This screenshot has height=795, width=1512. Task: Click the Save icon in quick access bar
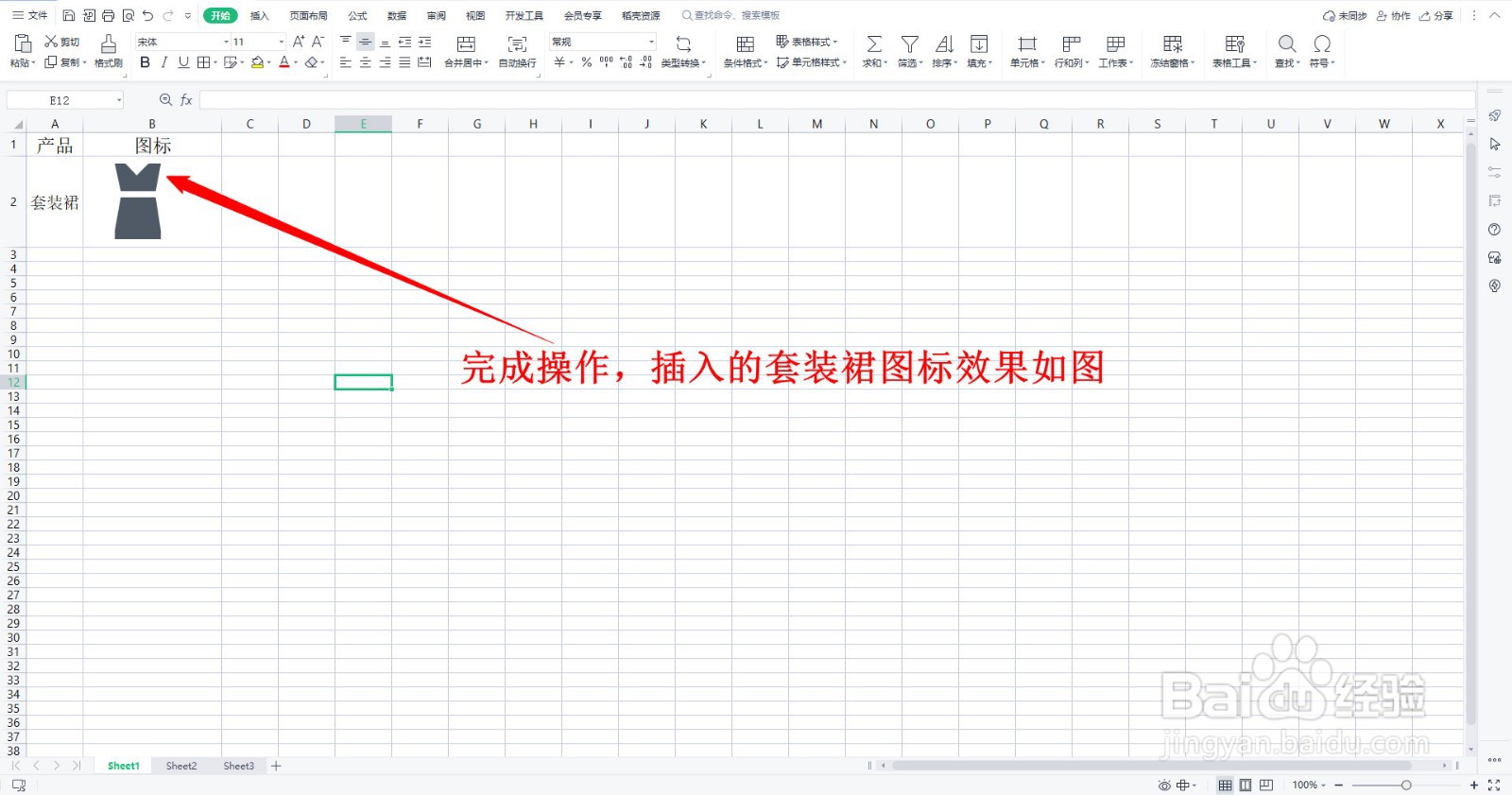[x=69, y=16]
